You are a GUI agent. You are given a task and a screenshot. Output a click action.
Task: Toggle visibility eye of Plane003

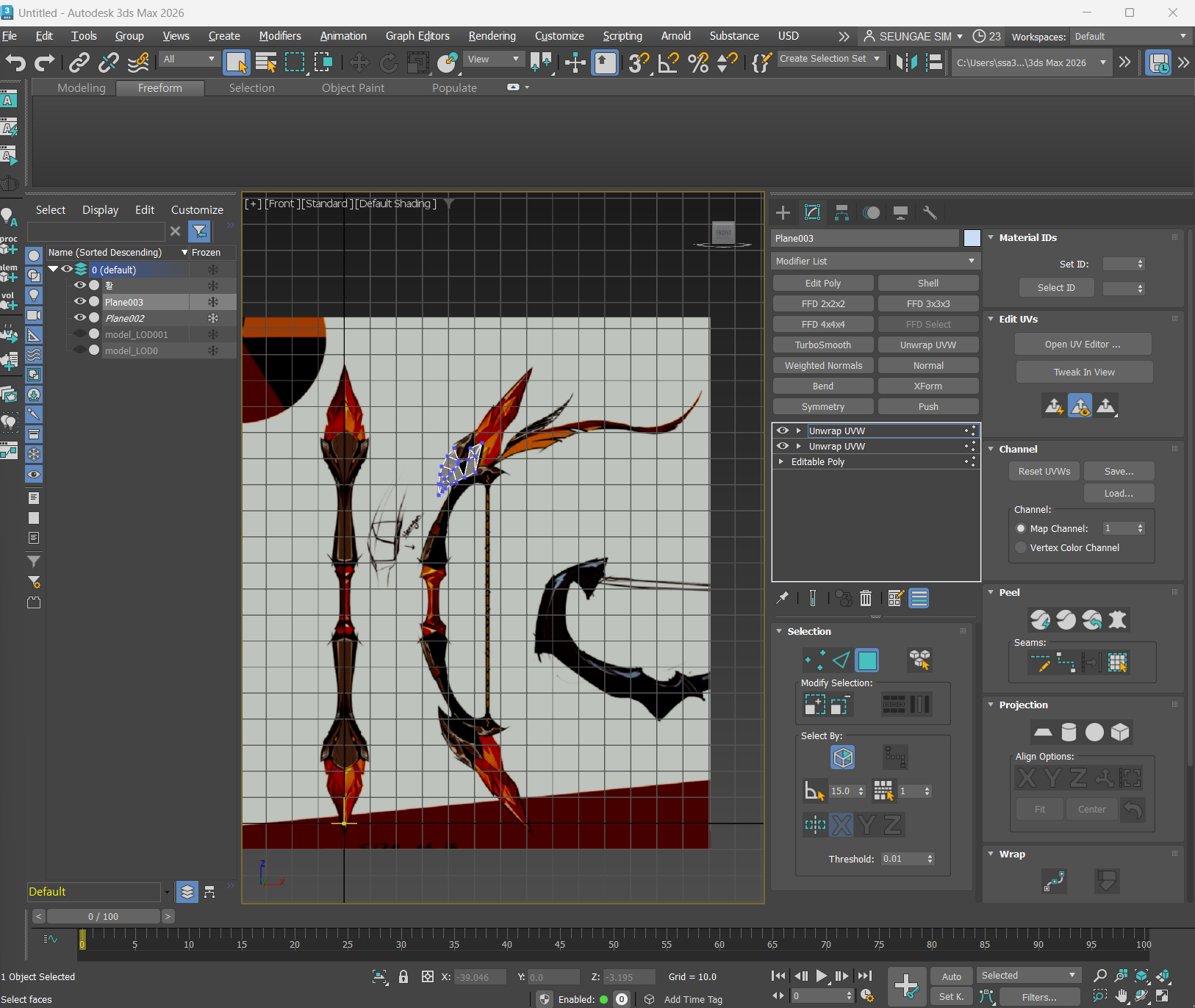pos(80,301)
